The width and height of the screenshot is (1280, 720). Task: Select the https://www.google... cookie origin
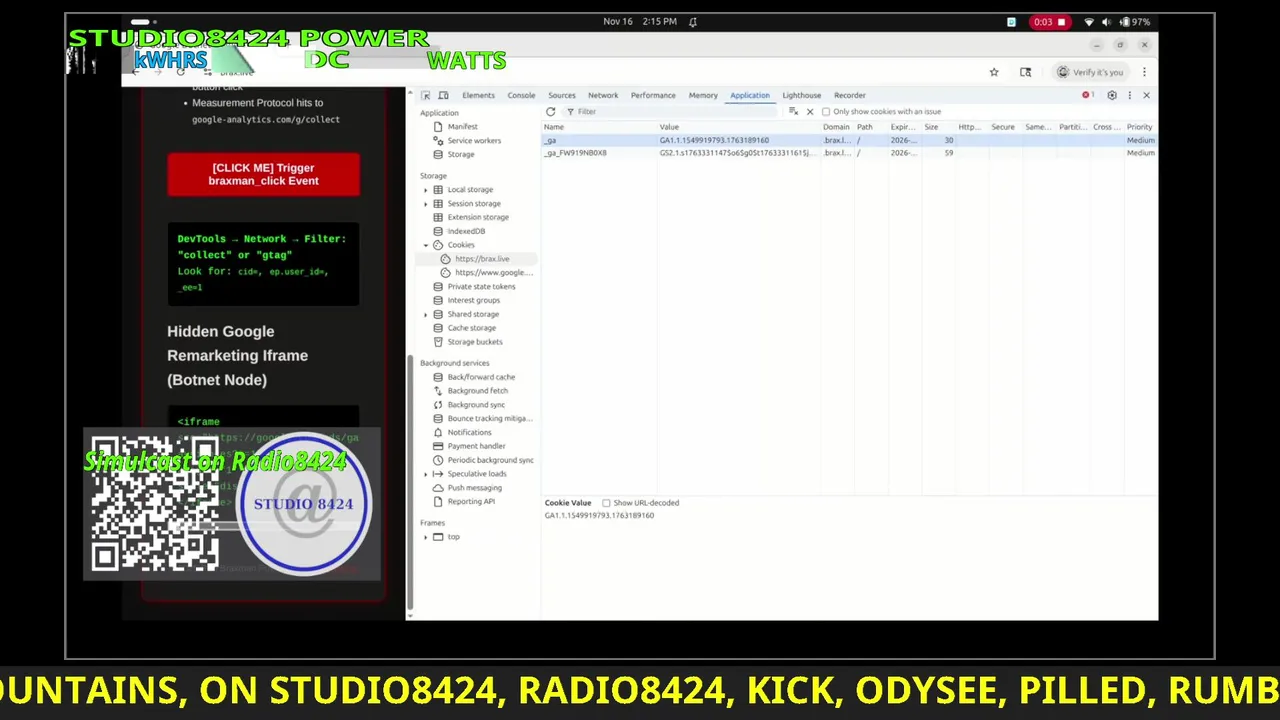[x=493, y=273]
